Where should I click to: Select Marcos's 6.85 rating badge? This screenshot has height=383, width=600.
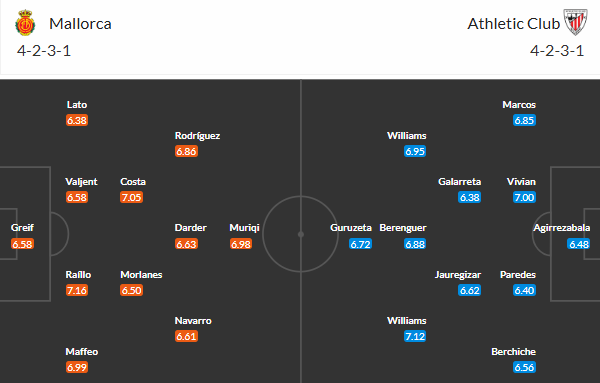pyautogui.click(x=524, y=121)
